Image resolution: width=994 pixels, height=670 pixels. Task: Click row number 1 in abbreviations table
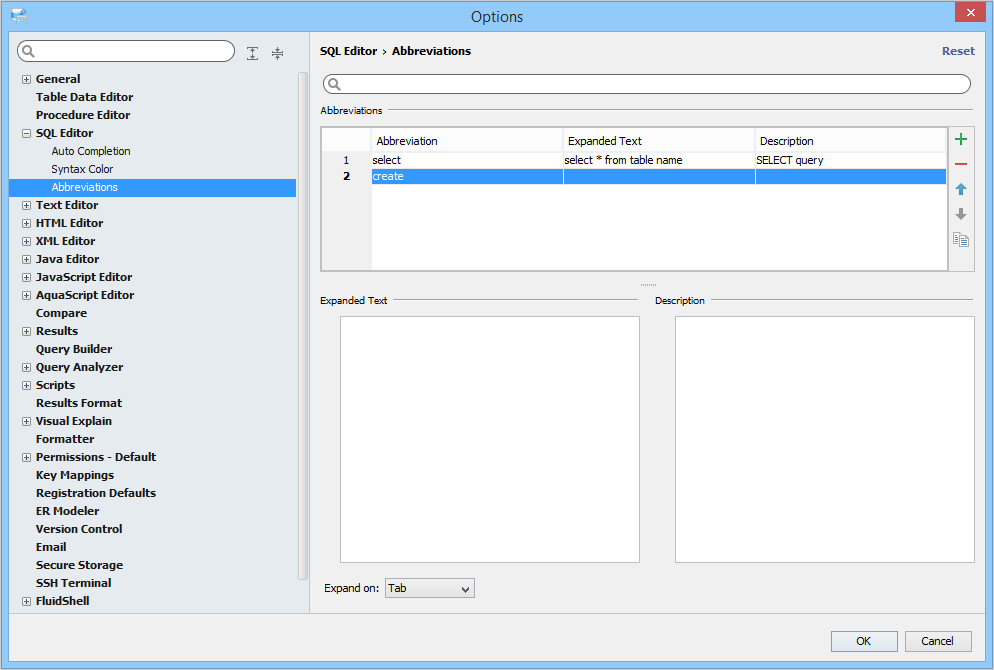pos(346,160)
